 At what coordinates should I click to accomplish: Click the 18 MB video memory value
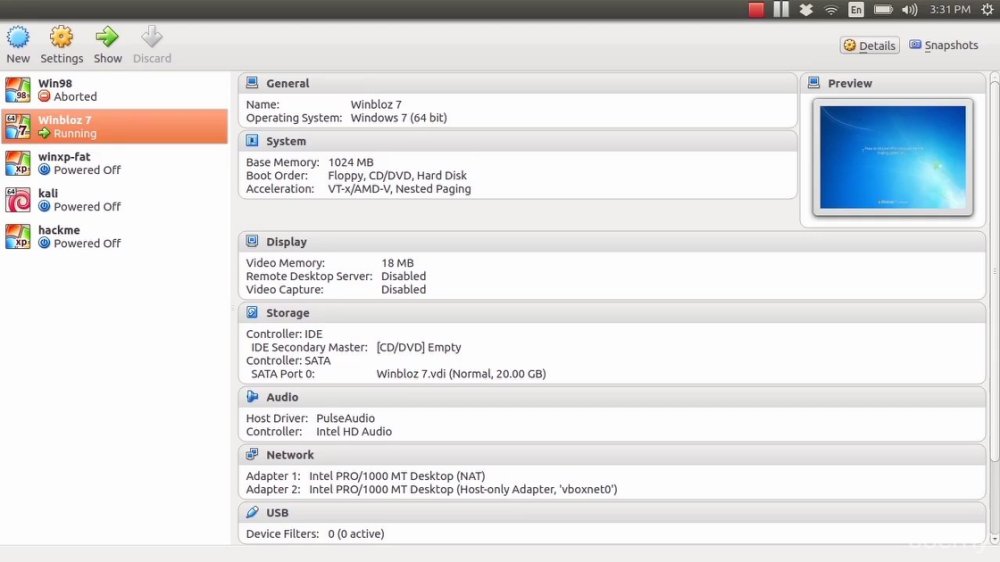click(x=397, y=263)
